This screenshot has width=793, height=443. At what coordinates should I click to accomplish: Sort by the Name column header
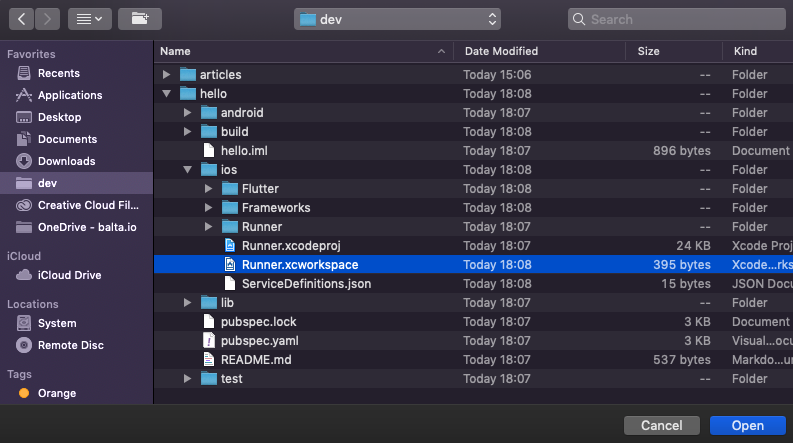click(x=303, y=51)
